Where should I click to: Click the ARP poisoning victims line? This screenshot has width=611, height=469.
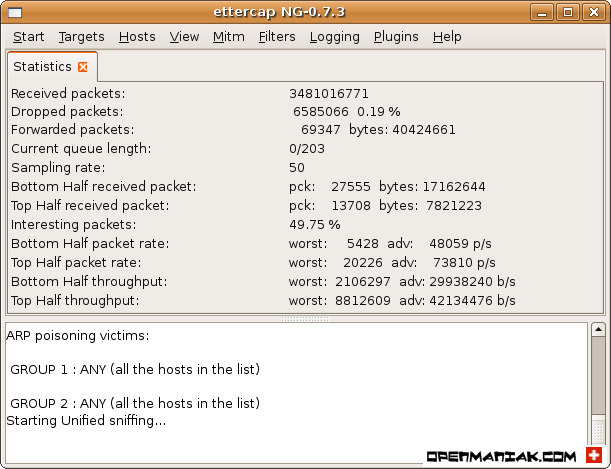(78, 336)
